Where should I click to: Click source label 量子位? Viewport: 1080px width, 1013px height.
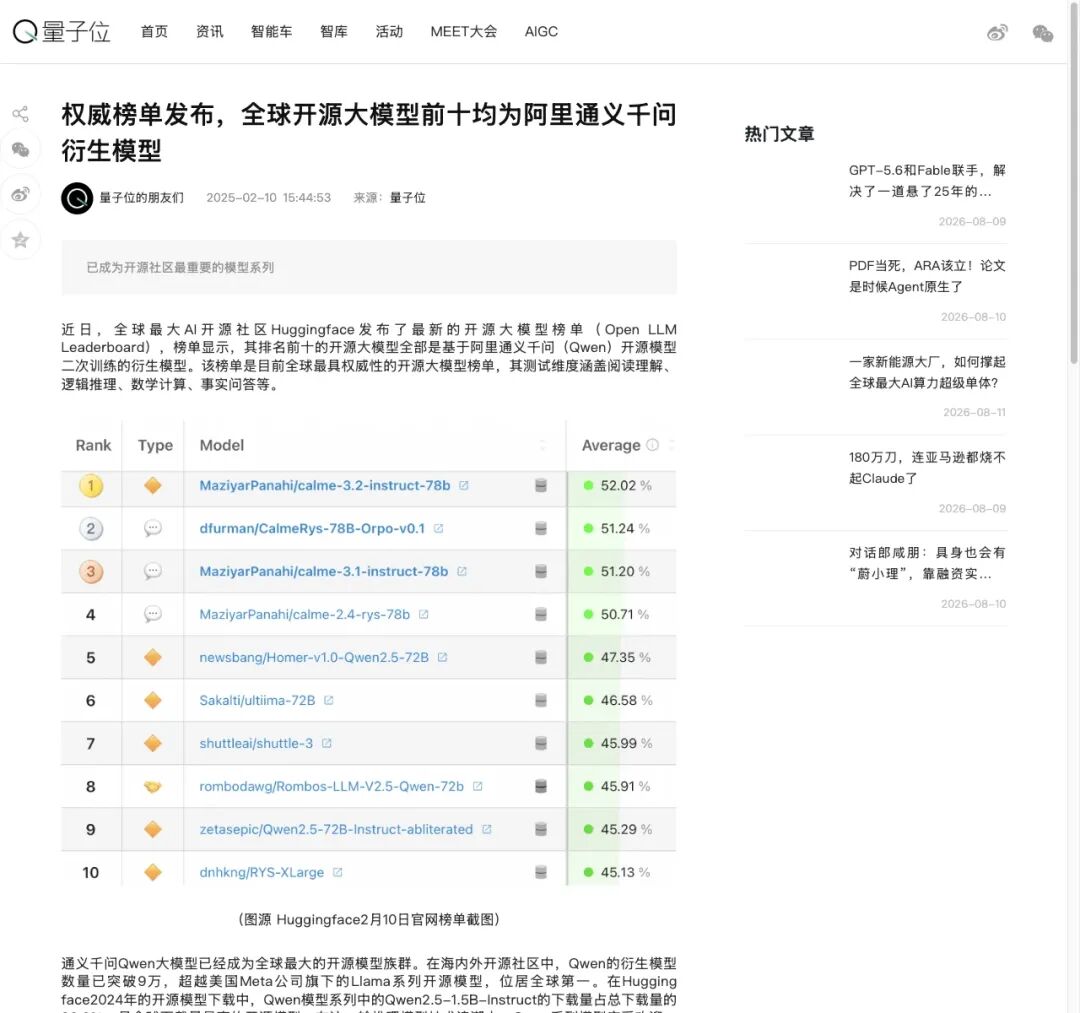click(407, 198)
